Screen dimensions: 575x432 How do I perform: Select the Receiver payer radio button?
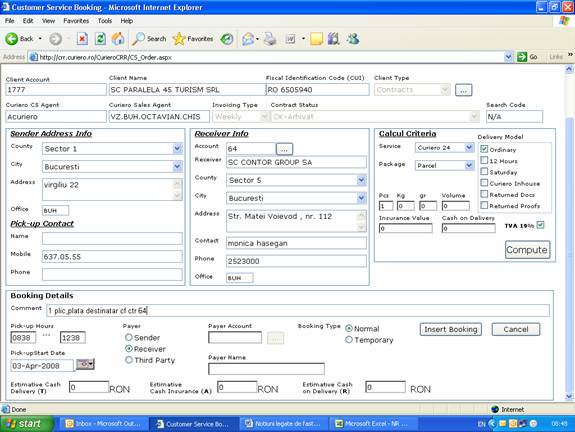(x=129, y=348)
